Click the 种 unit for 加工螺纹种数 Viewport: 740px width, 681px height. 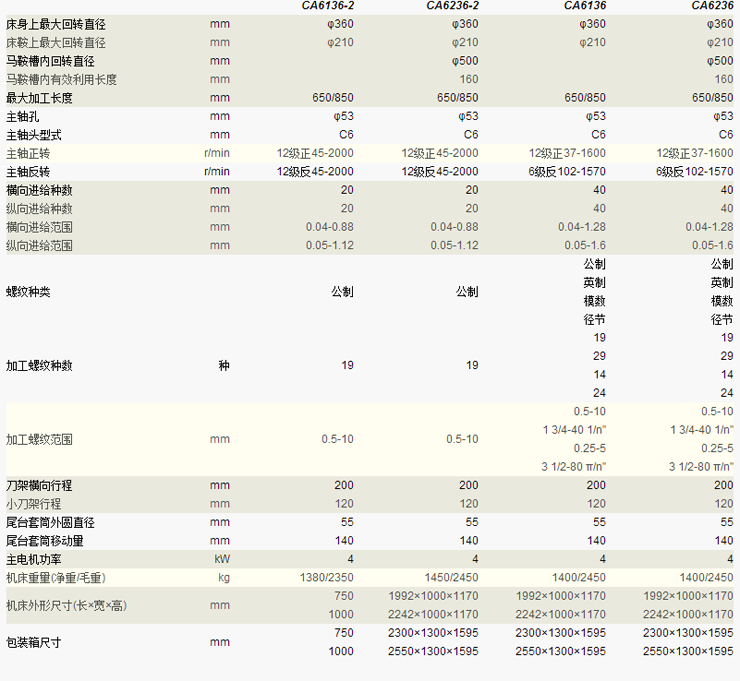click(x=224, y=365)
